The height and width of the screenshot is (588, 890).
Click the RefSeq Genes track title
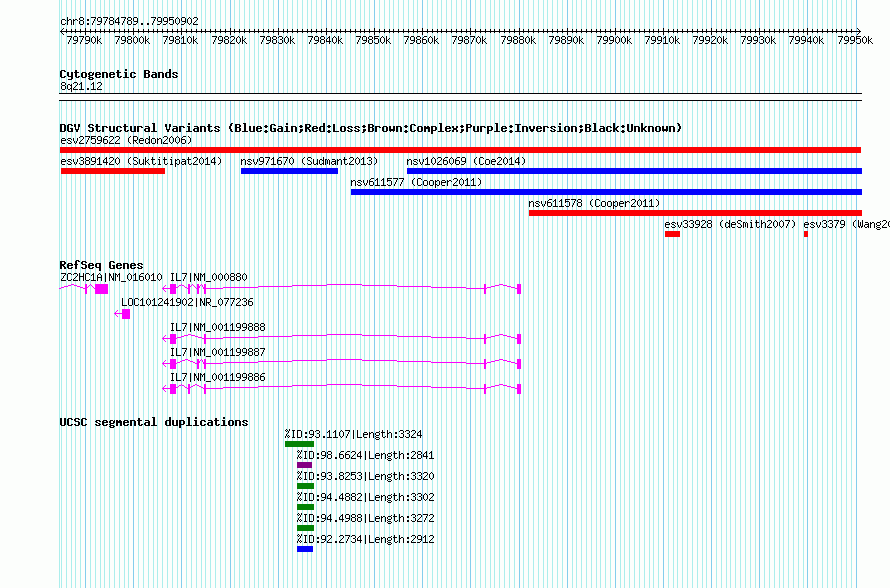pyautogui.click(x=101, y=265)
